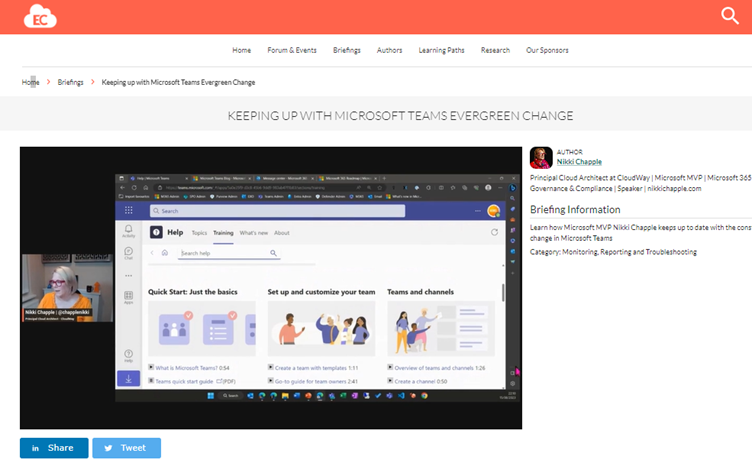The height and width of the screenshot is (463, 752).
Task: Click the Help page vertical scrollbar
Action: (x=503, y=293)
